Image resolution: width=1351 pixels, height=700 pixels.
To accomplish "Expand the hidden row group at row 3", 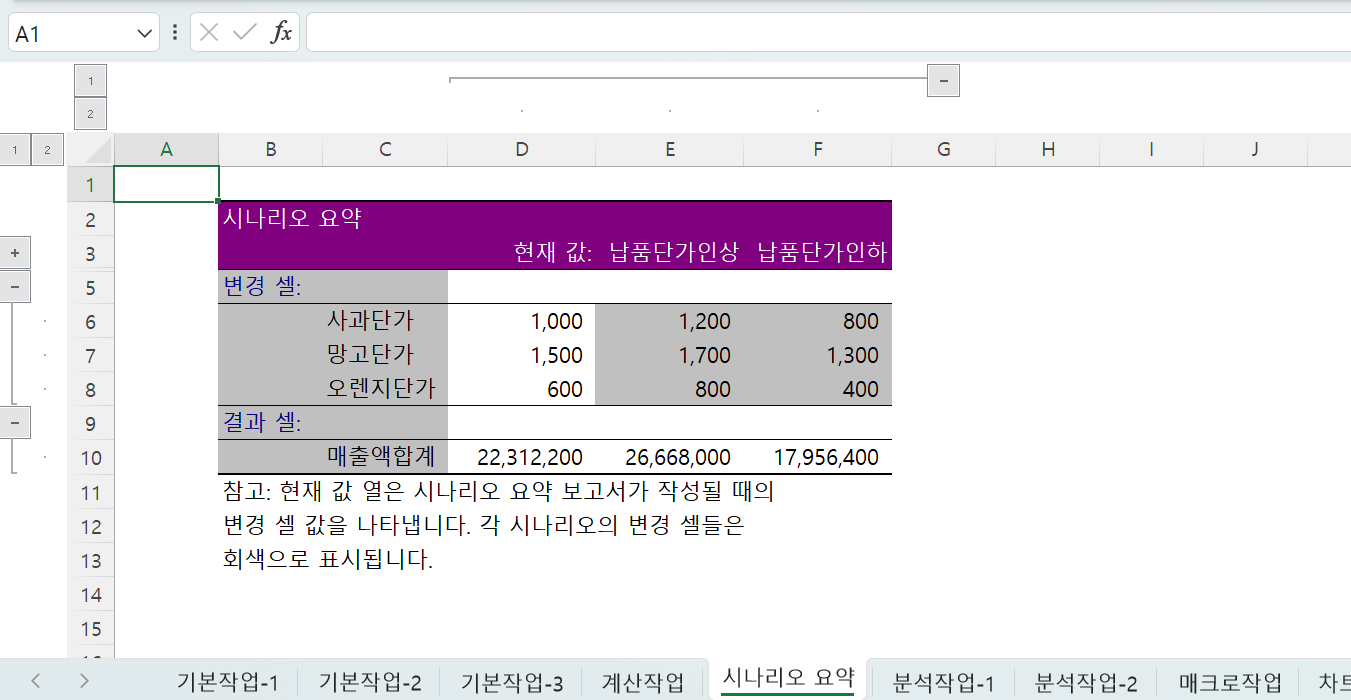I will click(15, 253).
